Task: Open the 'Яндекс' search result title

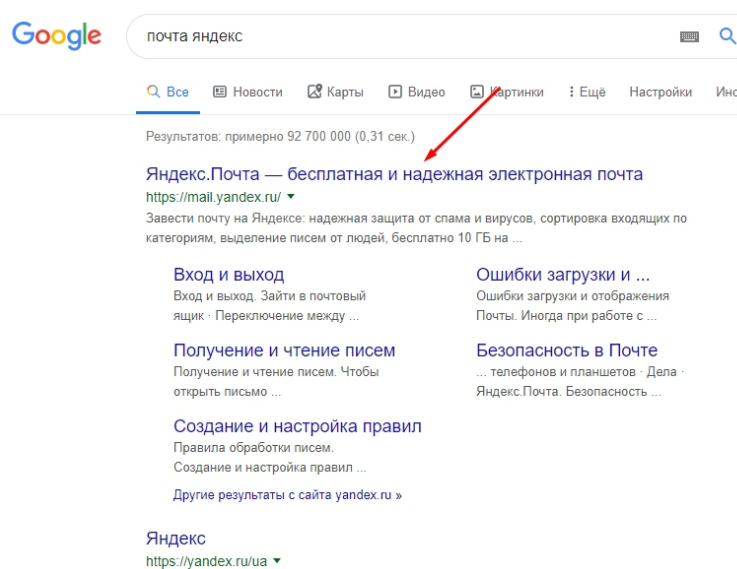Action: tap(175, 538)
